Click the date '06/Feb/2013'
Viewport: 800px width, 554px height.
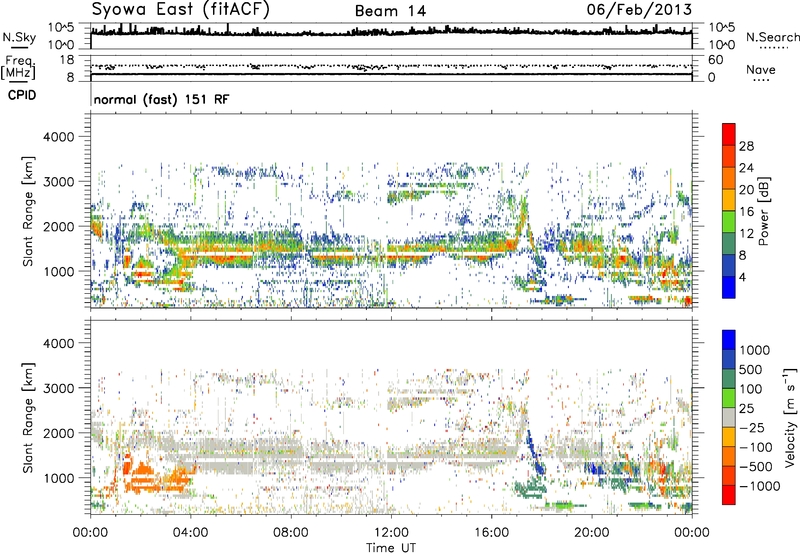coord(639,10)
